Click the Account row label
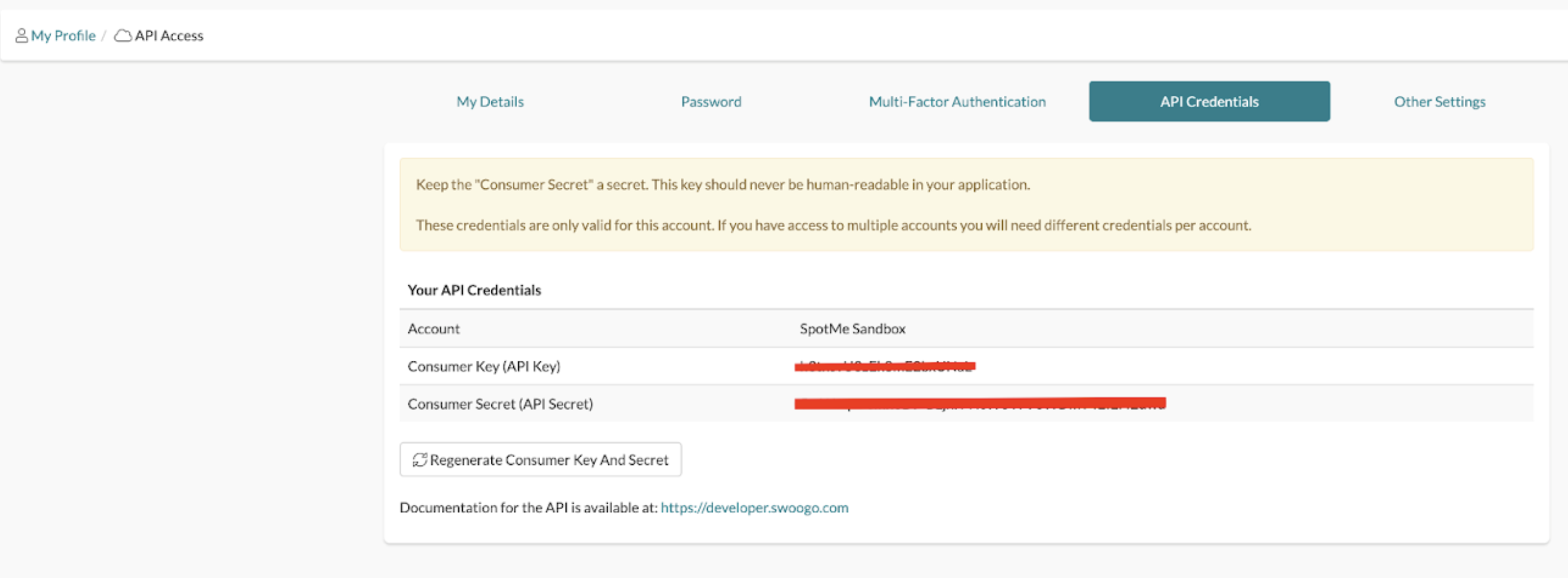Image resolution: width=1568 pixels, height=578 pixels. (434, 328)
